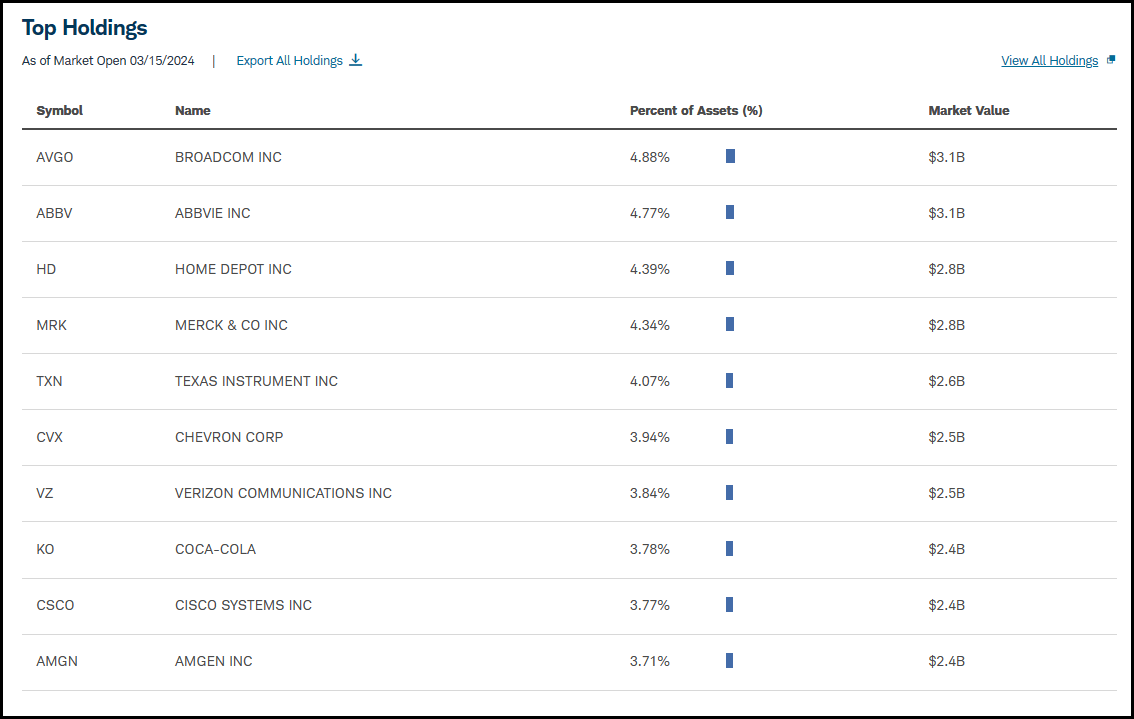
Task: Select the MRK ticker symbol
Action: click(51, 326)
